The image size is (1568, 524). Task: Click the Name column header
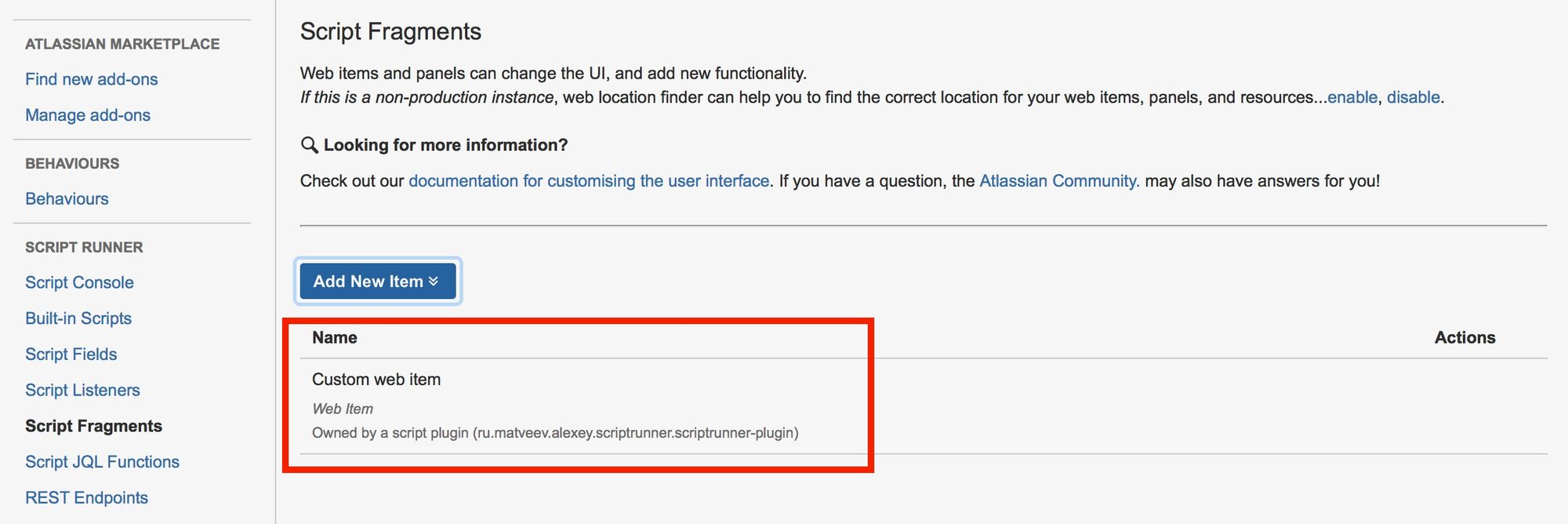[335, 338]
